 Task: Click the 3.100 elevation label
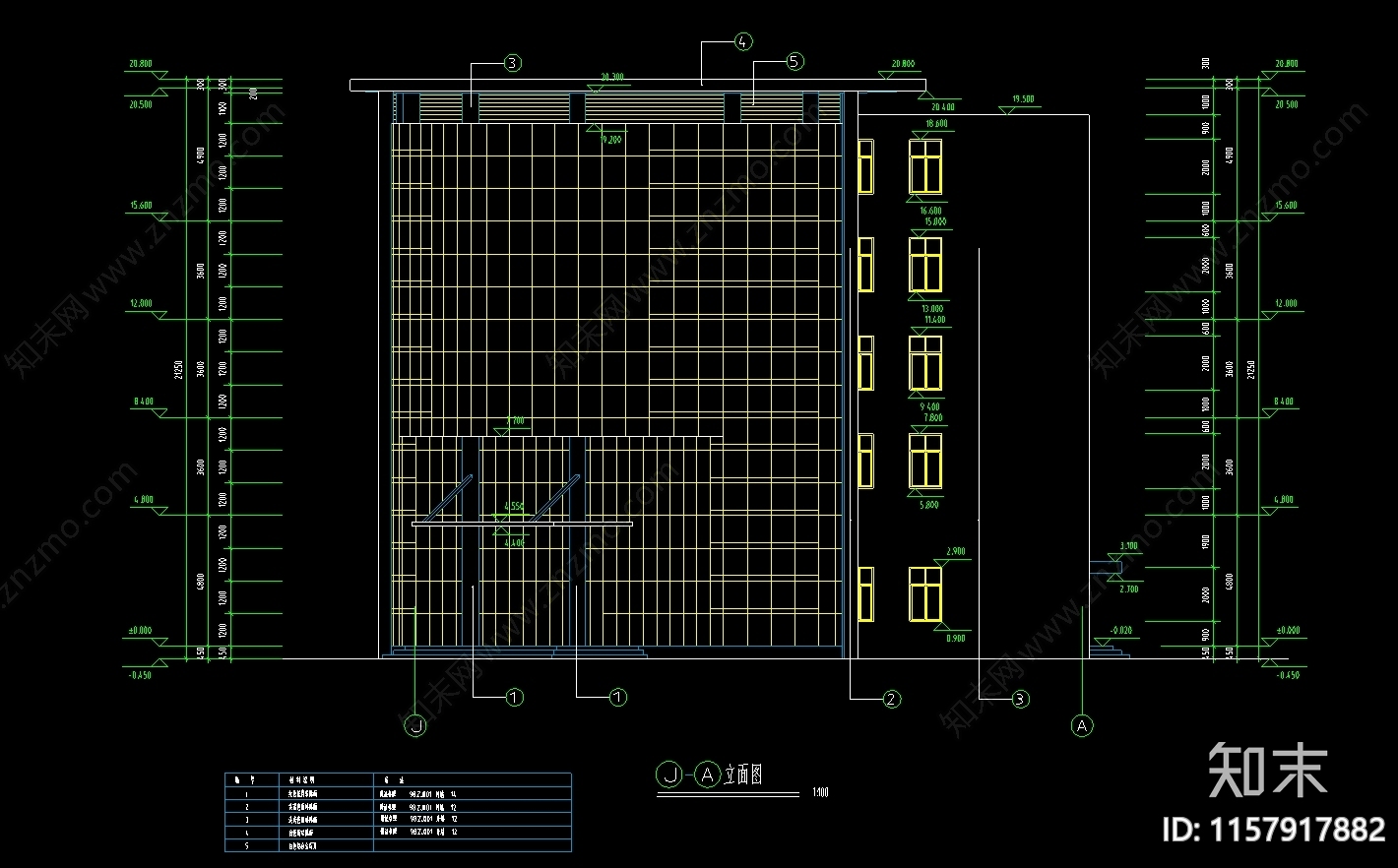pyautogui.click(x=1128, y=545)
